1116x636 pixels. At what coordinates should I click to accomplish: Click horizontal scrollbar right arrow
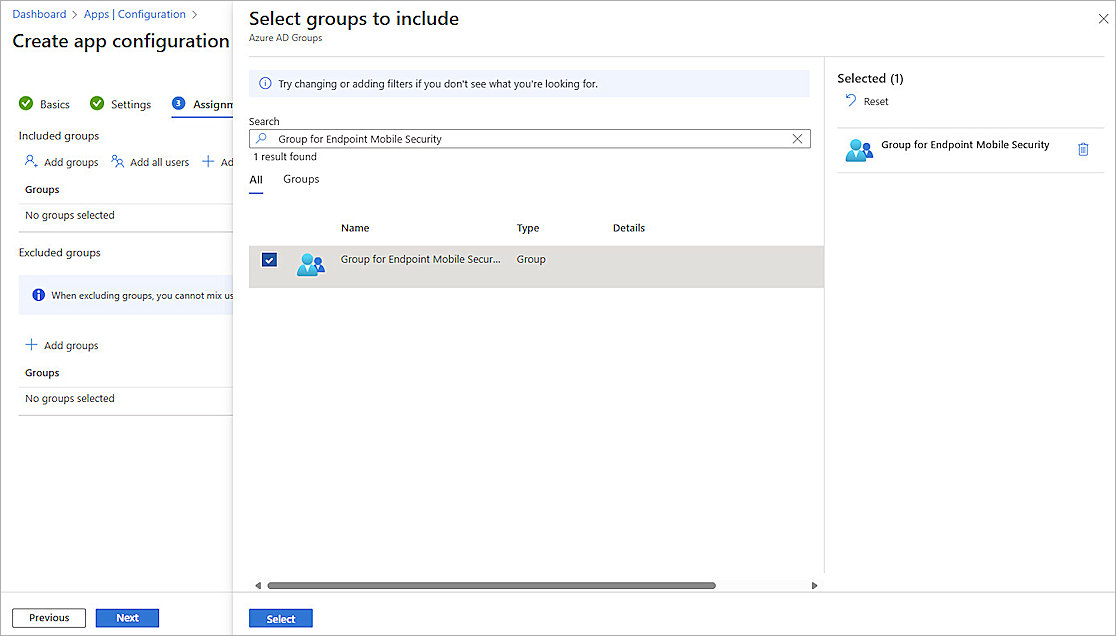pos(814,585)
